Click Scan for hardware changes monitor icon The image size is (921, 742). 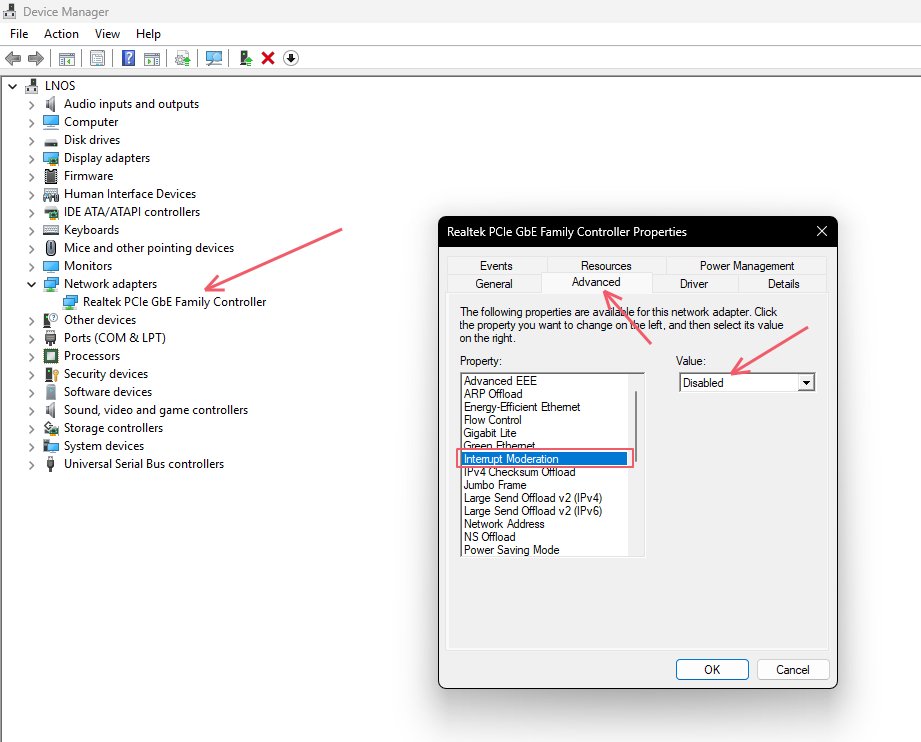(214, 58)
